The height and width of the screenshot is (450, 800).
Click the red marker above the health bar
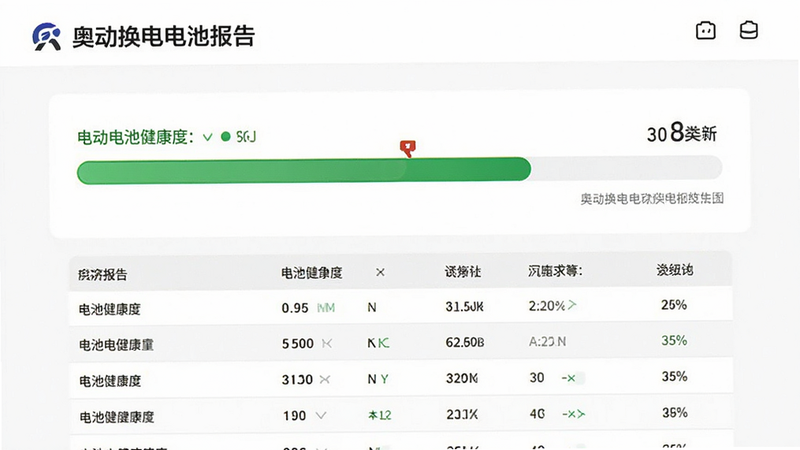[408, 148]
